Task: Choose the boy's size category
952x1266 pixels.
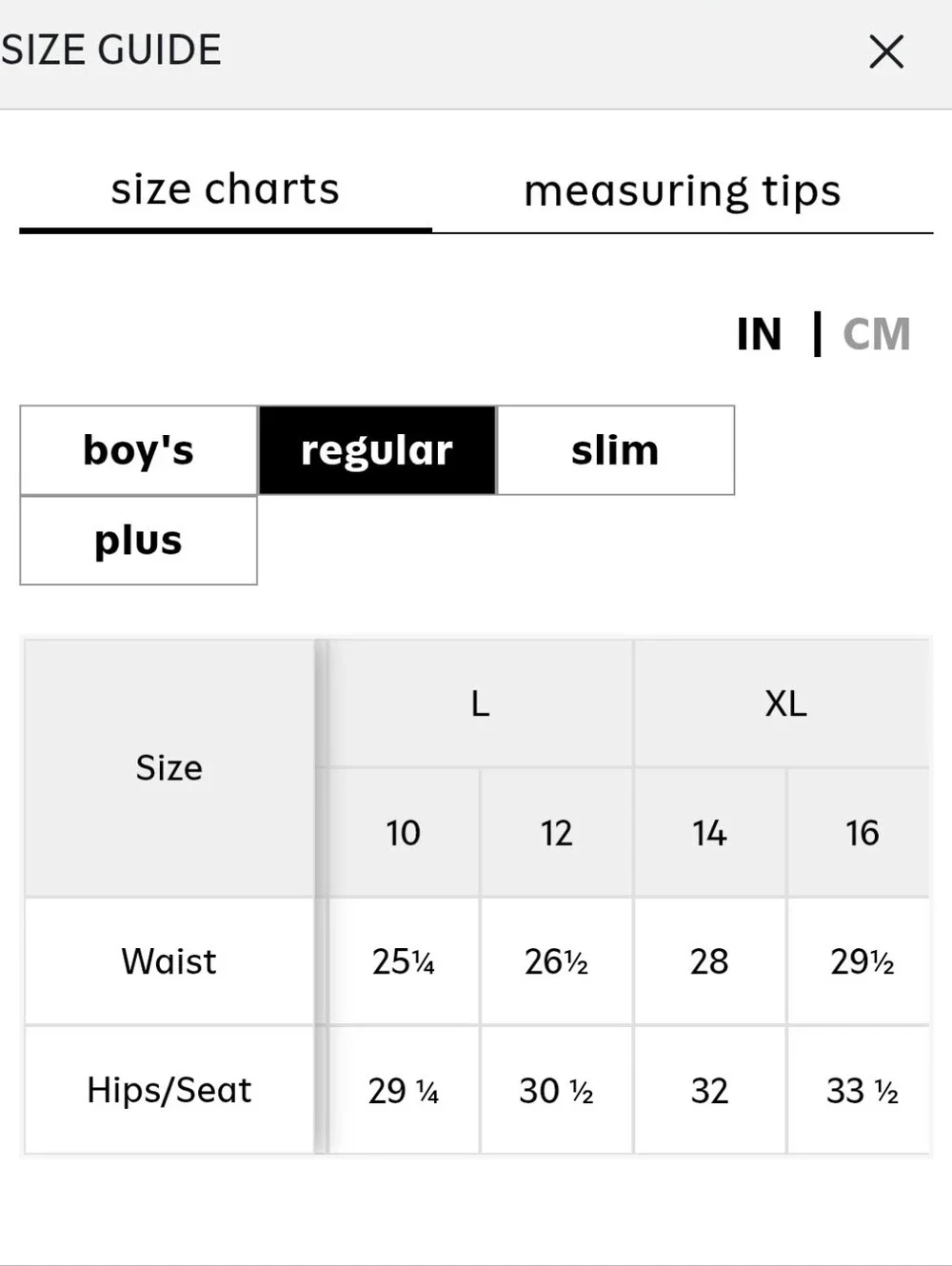Action: click(x=139, y=450)
